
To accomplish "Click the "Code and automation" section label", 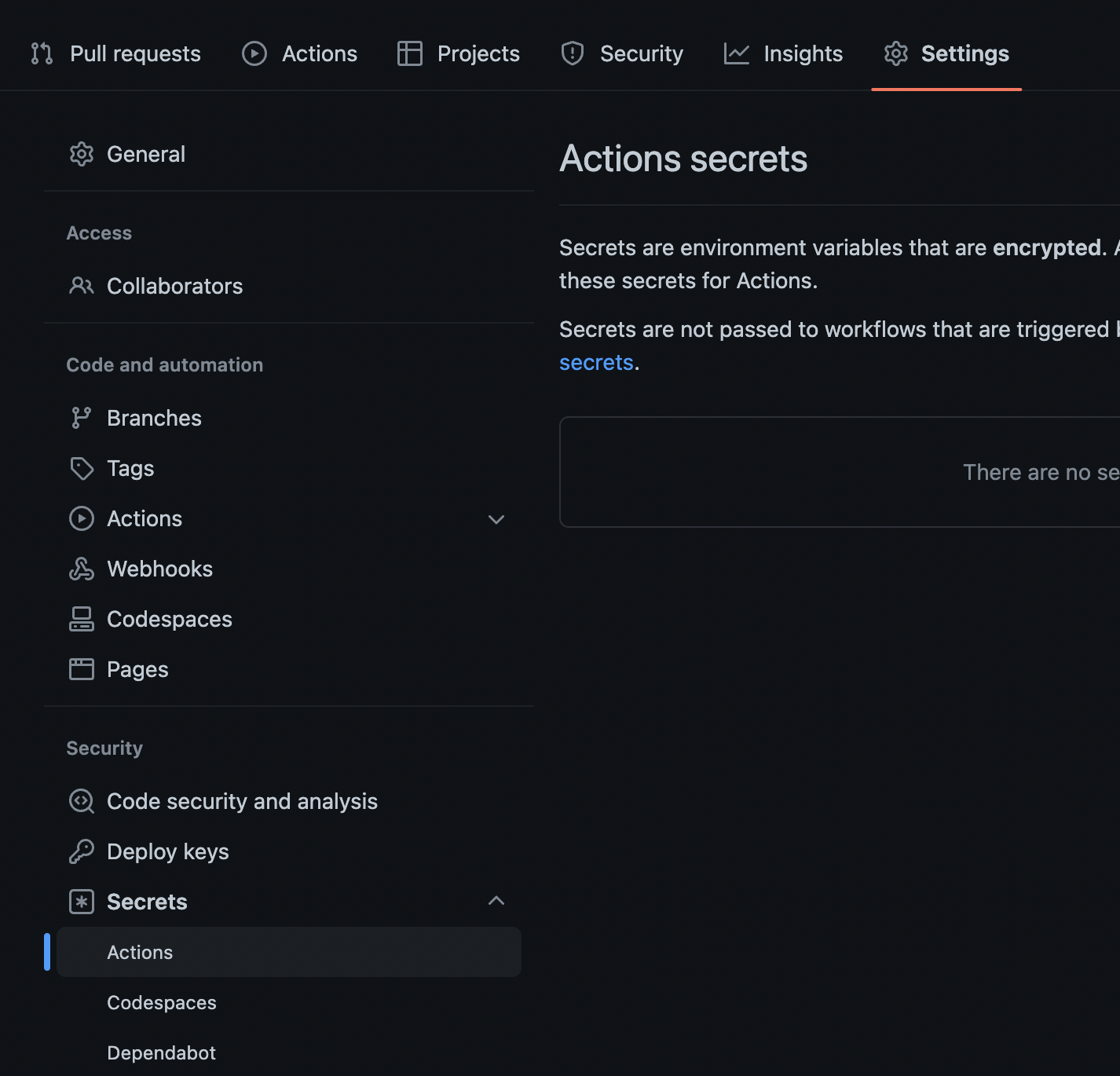I will pos(165,364).
